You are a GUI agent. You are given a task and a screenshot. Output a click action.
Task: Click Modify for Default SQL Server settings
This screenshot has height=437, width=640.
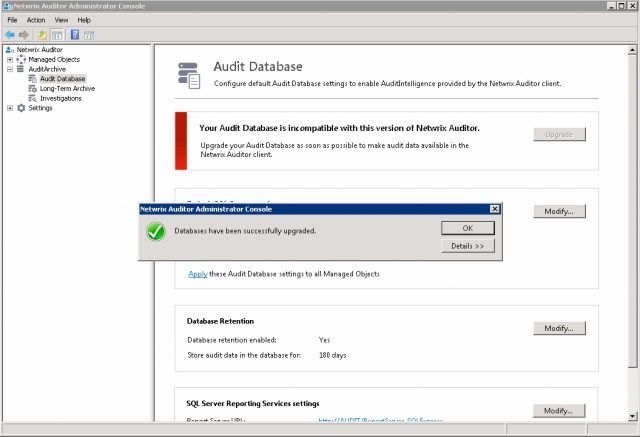click(559, 211)
